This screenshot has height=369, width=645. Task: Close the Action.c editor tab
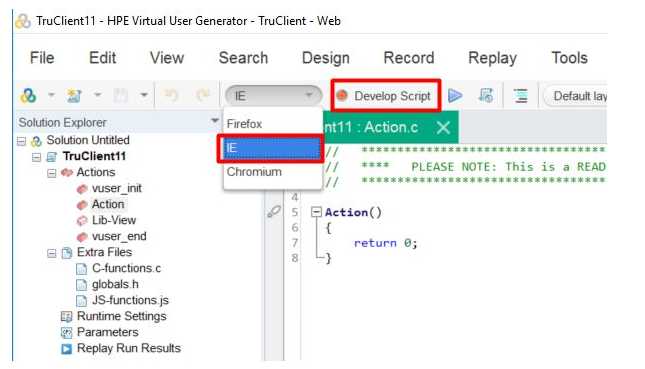(443, 127)
